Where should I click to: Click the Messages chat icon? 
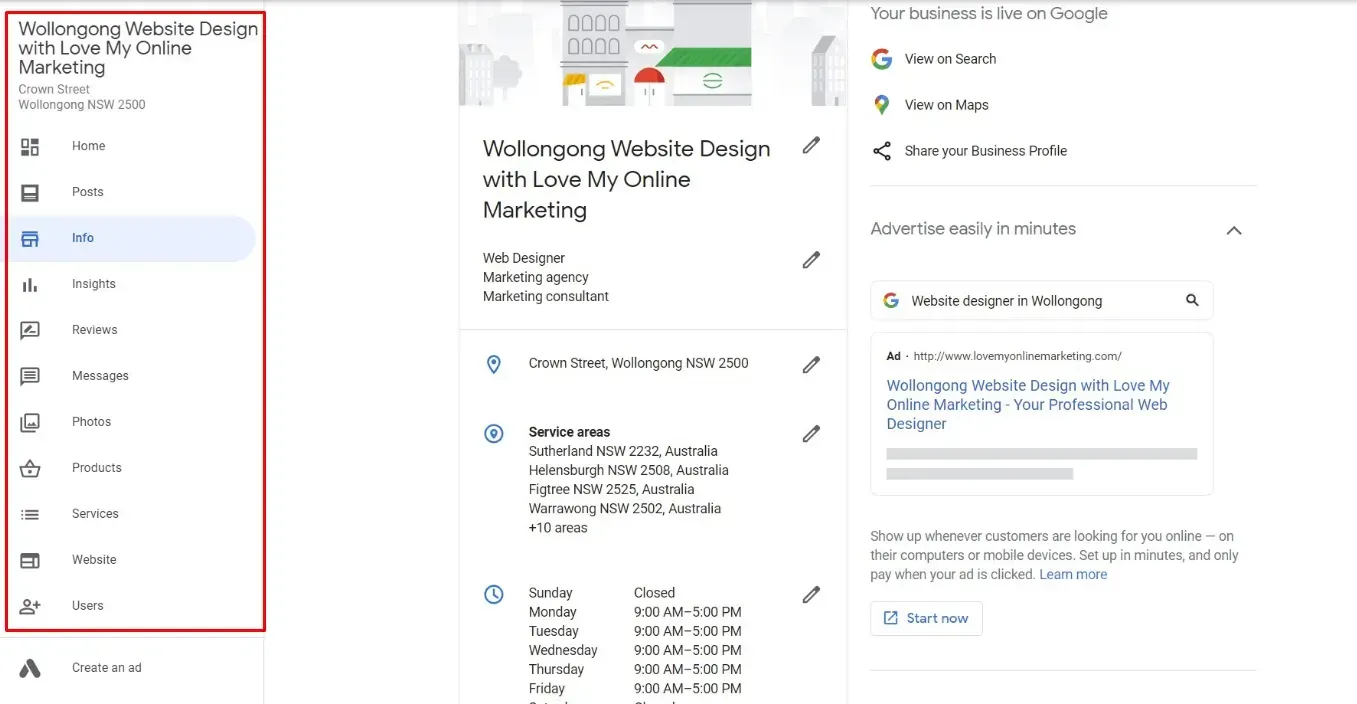click(30, 377)
